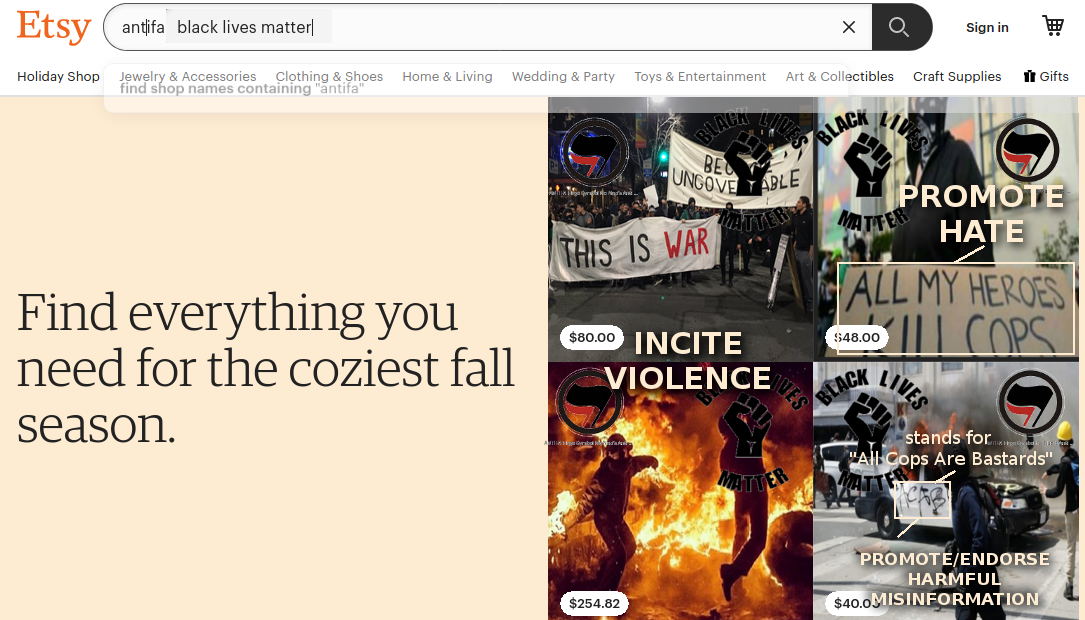The image size is (1085, 620).
Task: Click the $48.00 price tag
Action: click(857, 337)
